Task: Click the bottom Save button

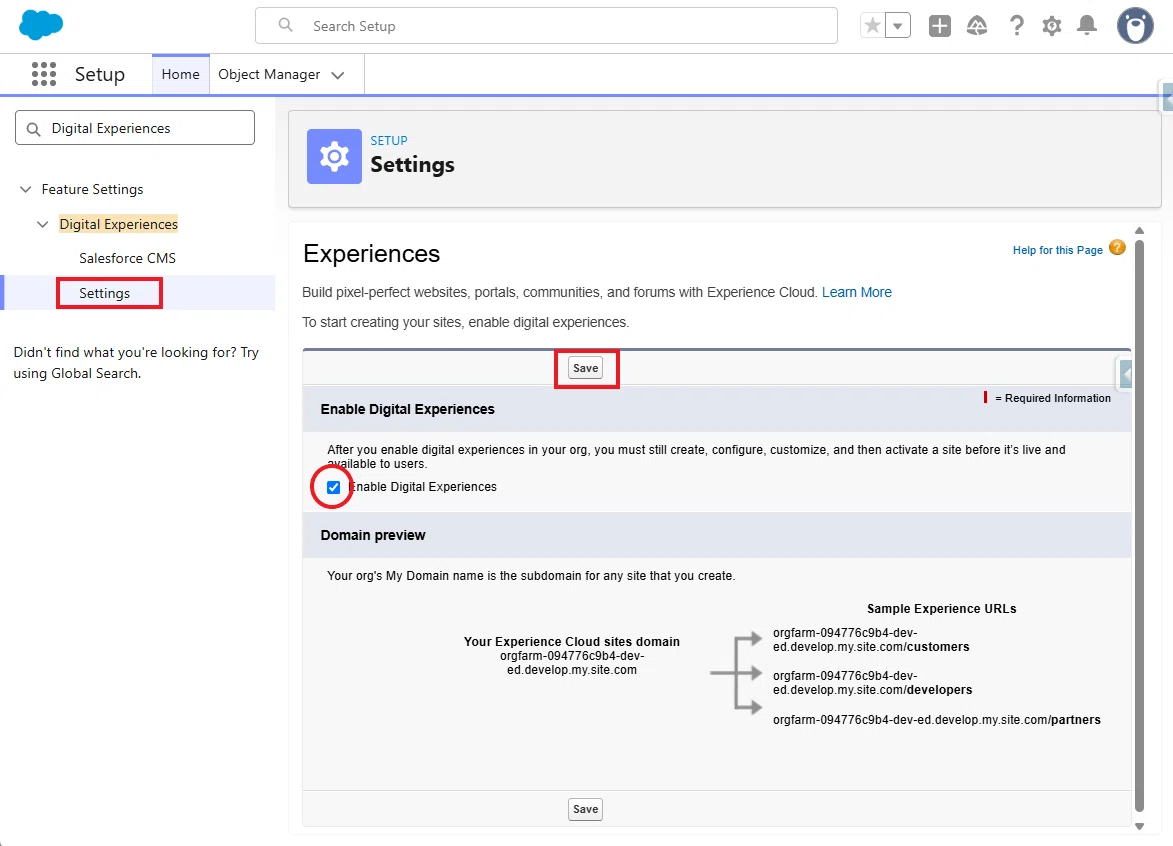Action: tap(586, 809)
